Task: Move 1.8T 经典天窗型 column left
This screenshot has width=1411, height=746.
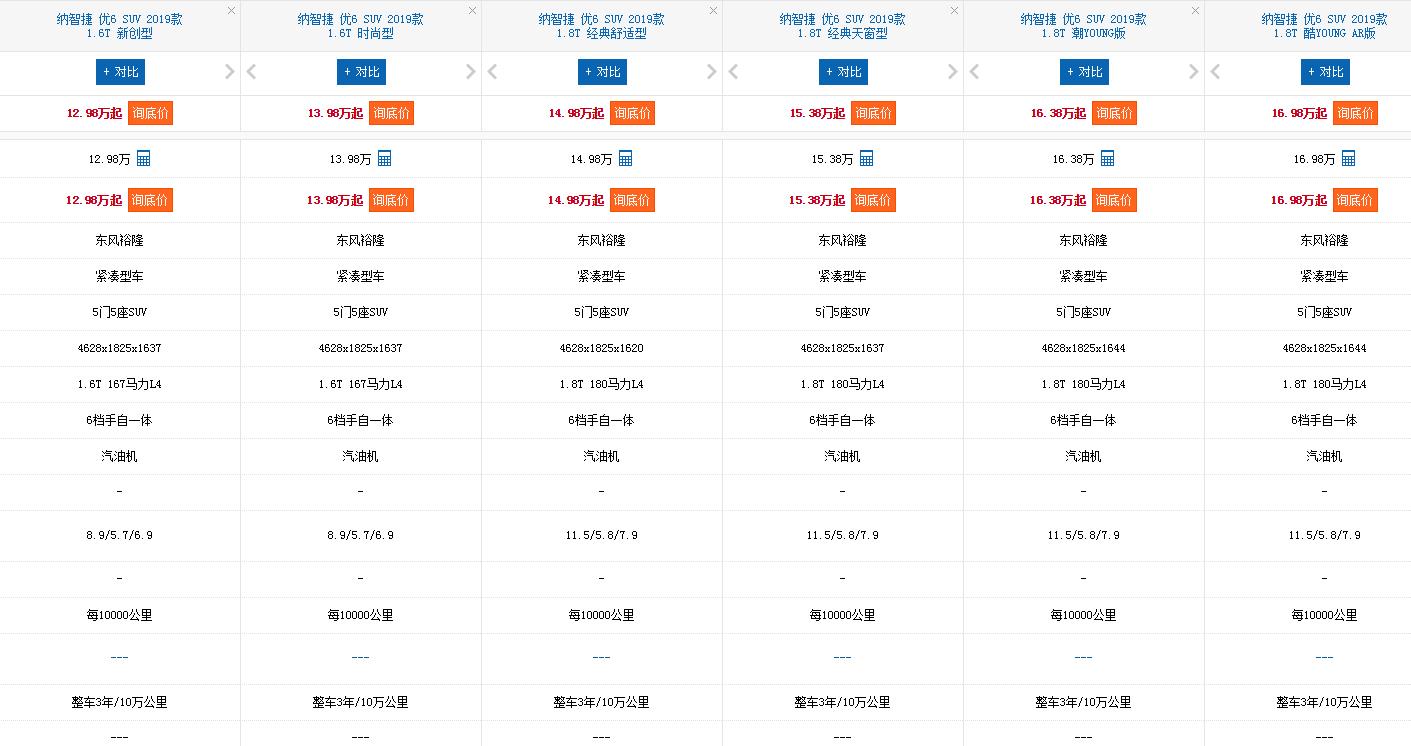Action: [734, 72]
